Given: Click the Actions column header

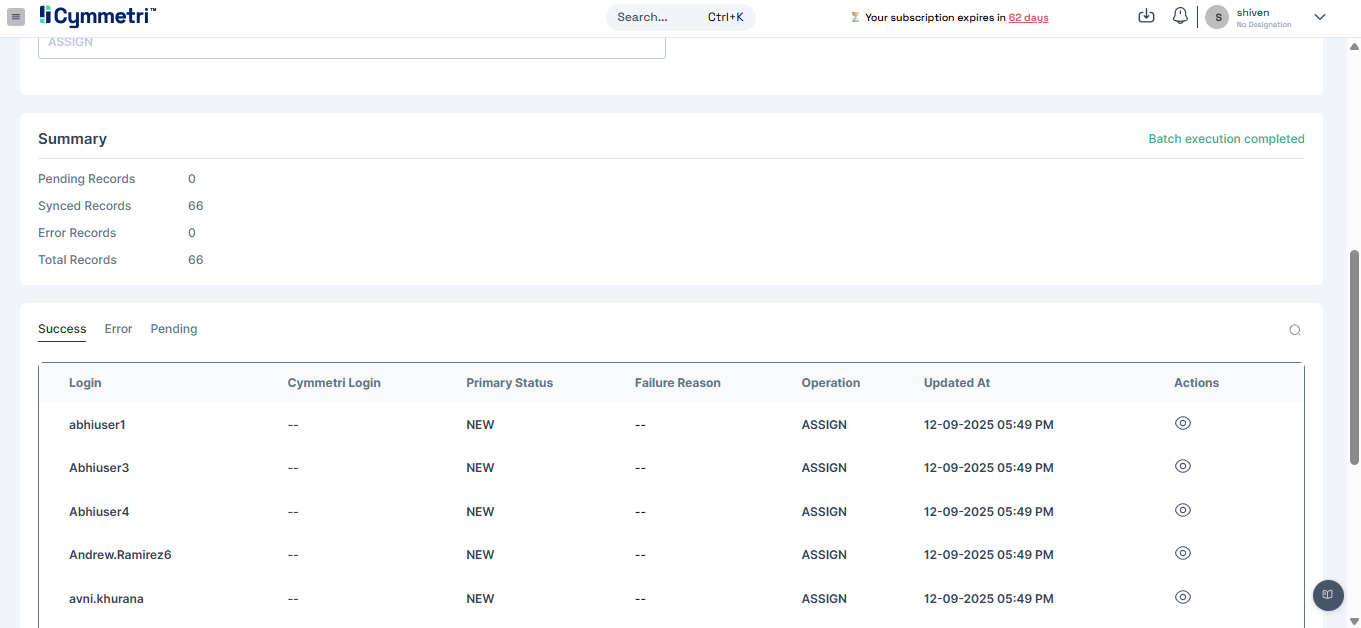Looking at the screenshot, I should (x=1197, y=383).
